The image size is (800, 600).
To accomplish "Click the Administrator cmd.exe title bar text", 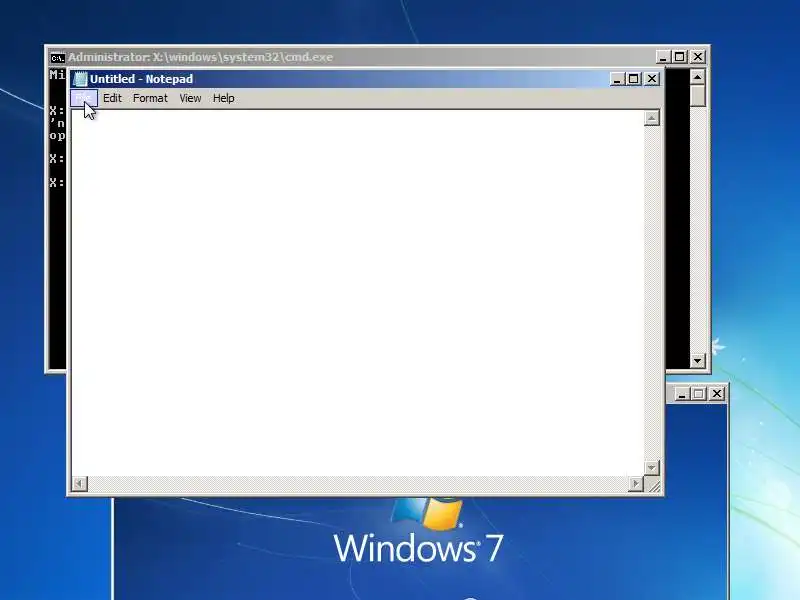I will [201, 57].
